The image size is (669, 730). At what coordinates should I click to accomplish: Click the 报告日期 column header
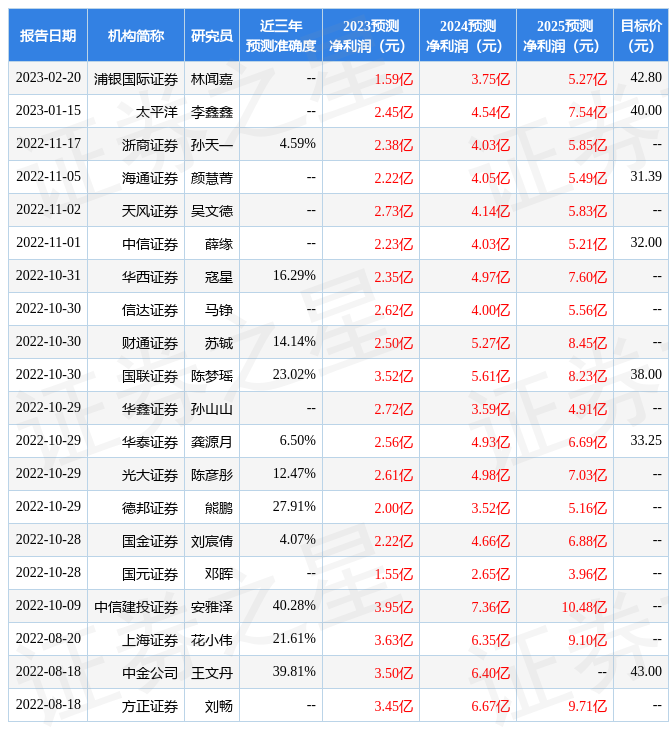(48, 35)
